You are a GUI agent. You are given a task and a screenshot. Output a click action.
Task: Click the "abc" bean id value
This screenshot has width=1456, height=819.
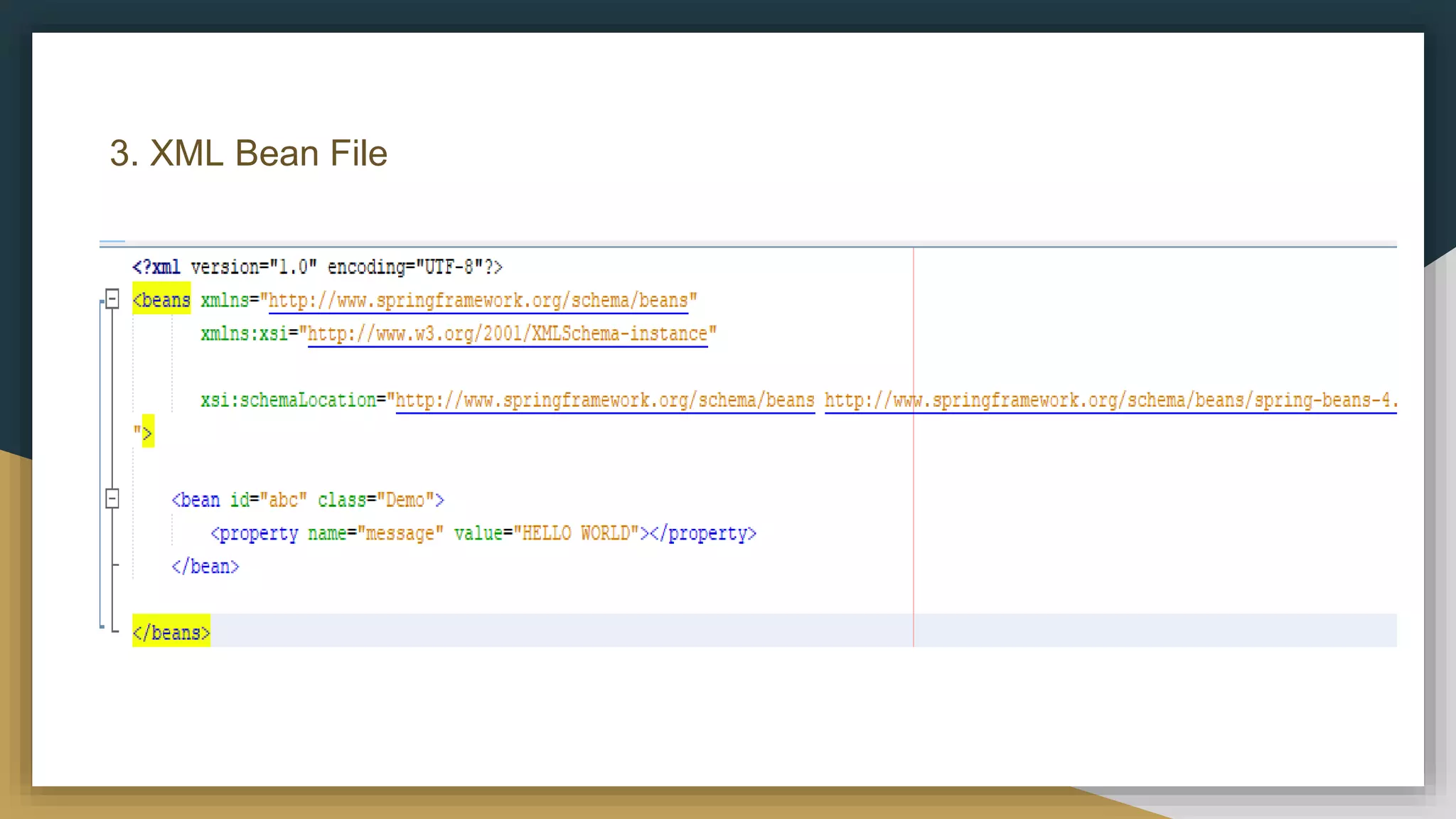[283, 500]
